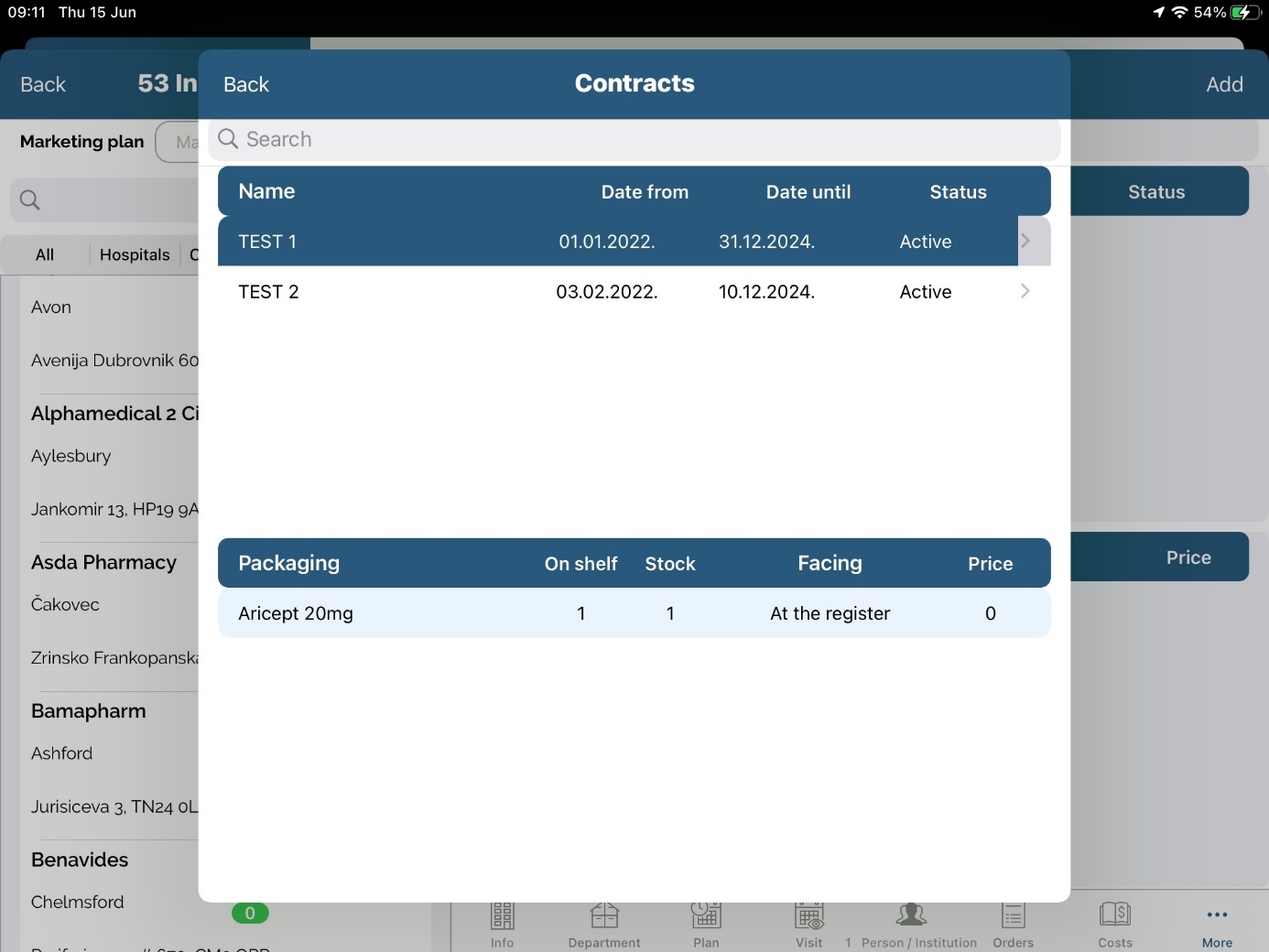Tap the Wi-Fi status icon
Image resolution: width=1269 pixels, height=952 pixels.
[1179, 13]
